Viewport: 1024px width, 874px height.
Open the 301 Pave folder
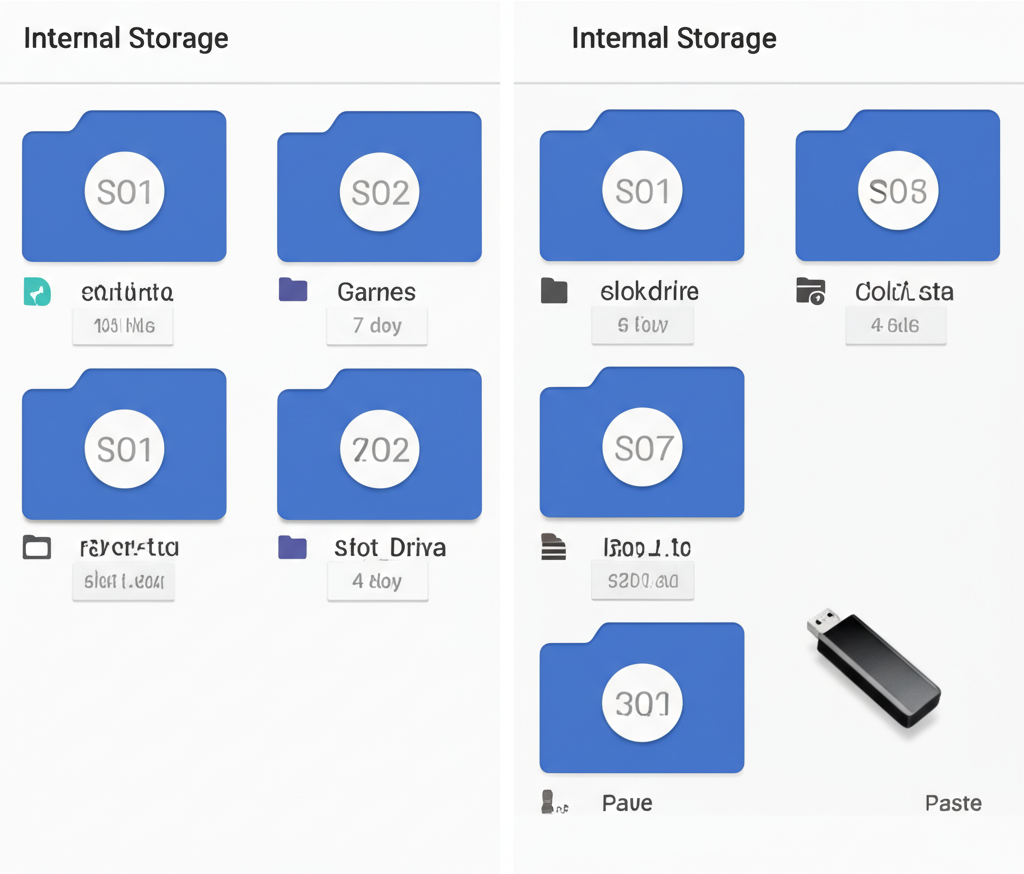(x=641, y=698)
